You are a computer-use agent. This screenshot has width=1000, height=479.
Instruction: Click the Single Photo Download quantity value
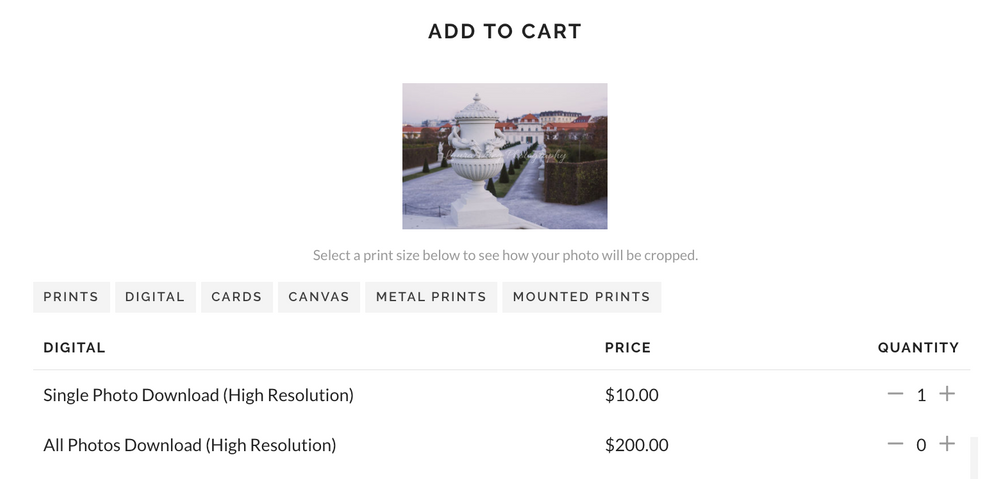[921, 395]
